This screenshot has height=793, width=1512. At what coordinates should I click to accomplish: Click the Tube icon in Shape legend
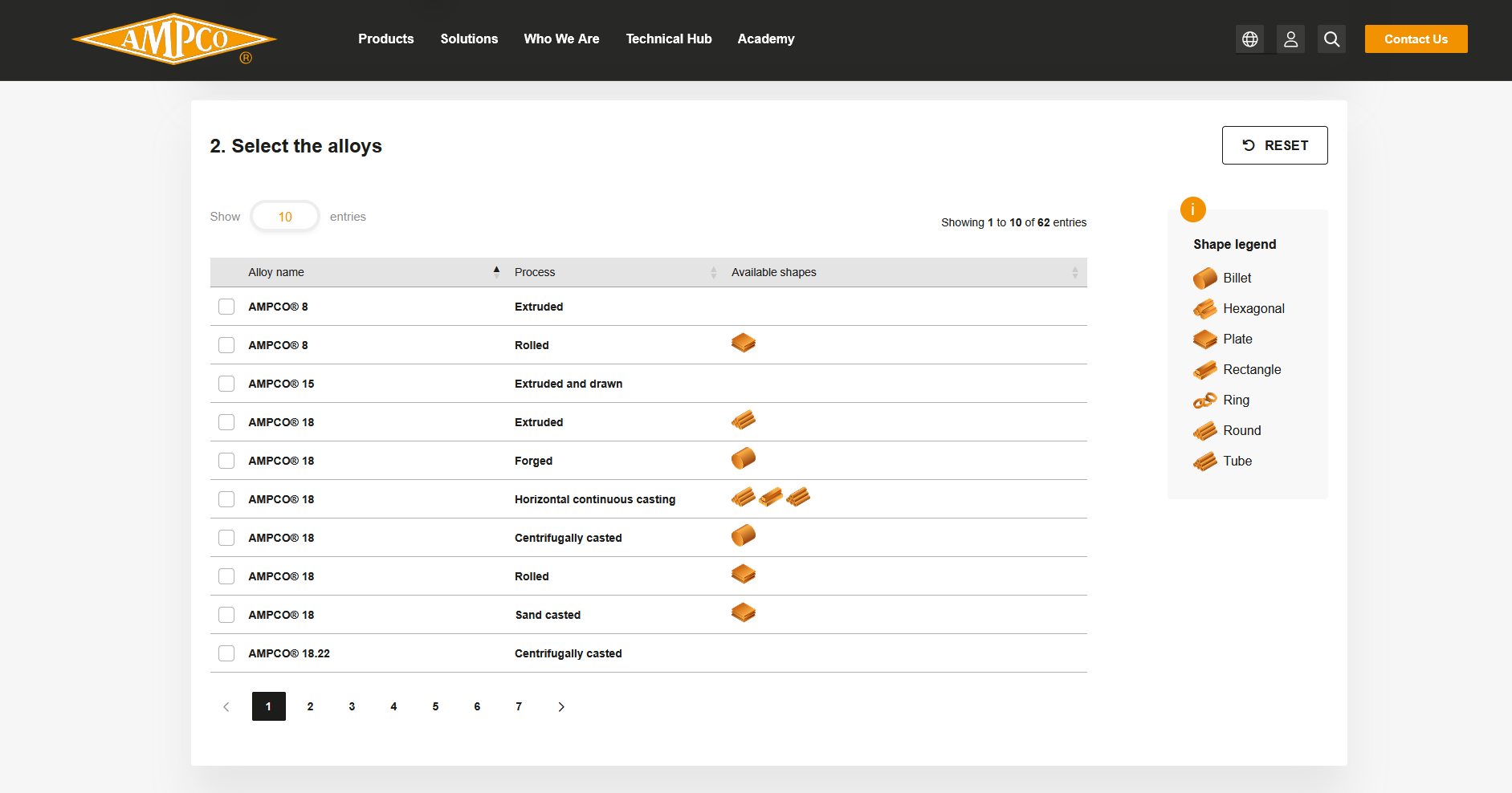coord(1204,462)
